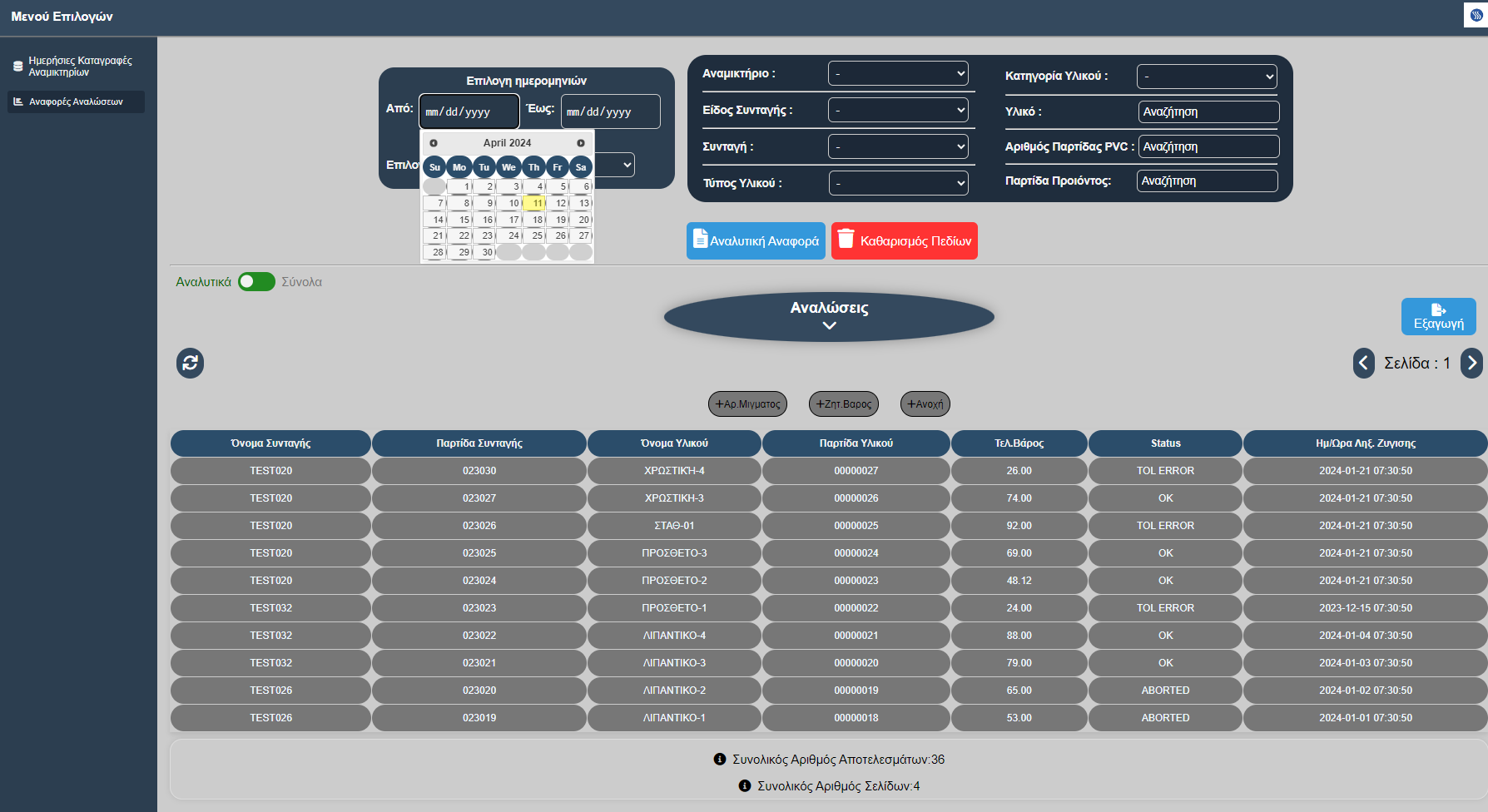Click the Παρτίδα Συνταγής column header
The image size is (1488, 812).
(479, 443)
